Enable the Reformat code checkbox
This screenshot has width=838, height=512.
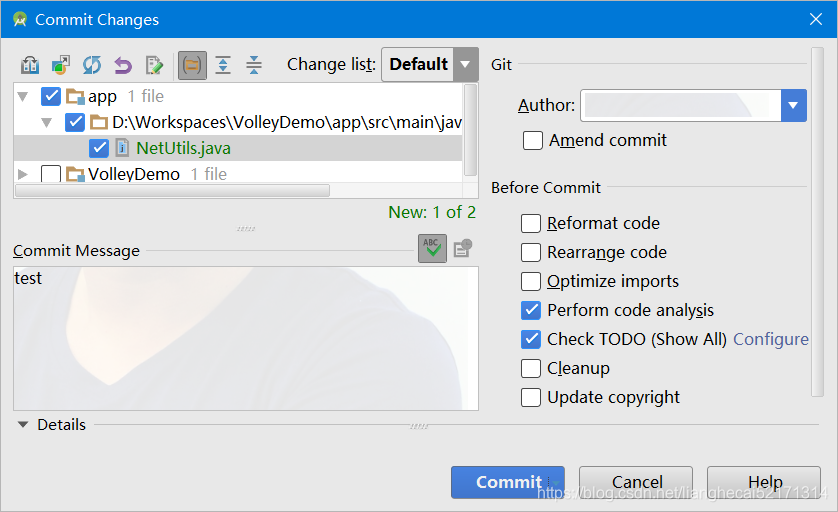point(531,223)
